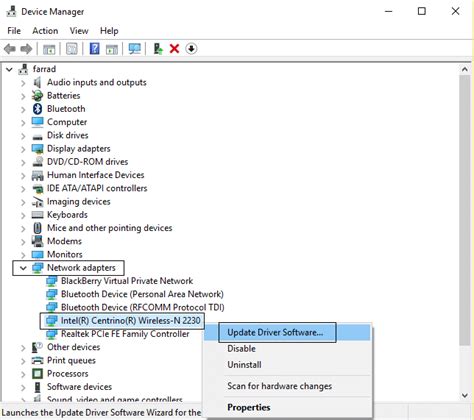This screenshot has width=474, height=420.
Task: Click the show/hide console tree icon
Action: pyautogui.click(x=49, y=49)
